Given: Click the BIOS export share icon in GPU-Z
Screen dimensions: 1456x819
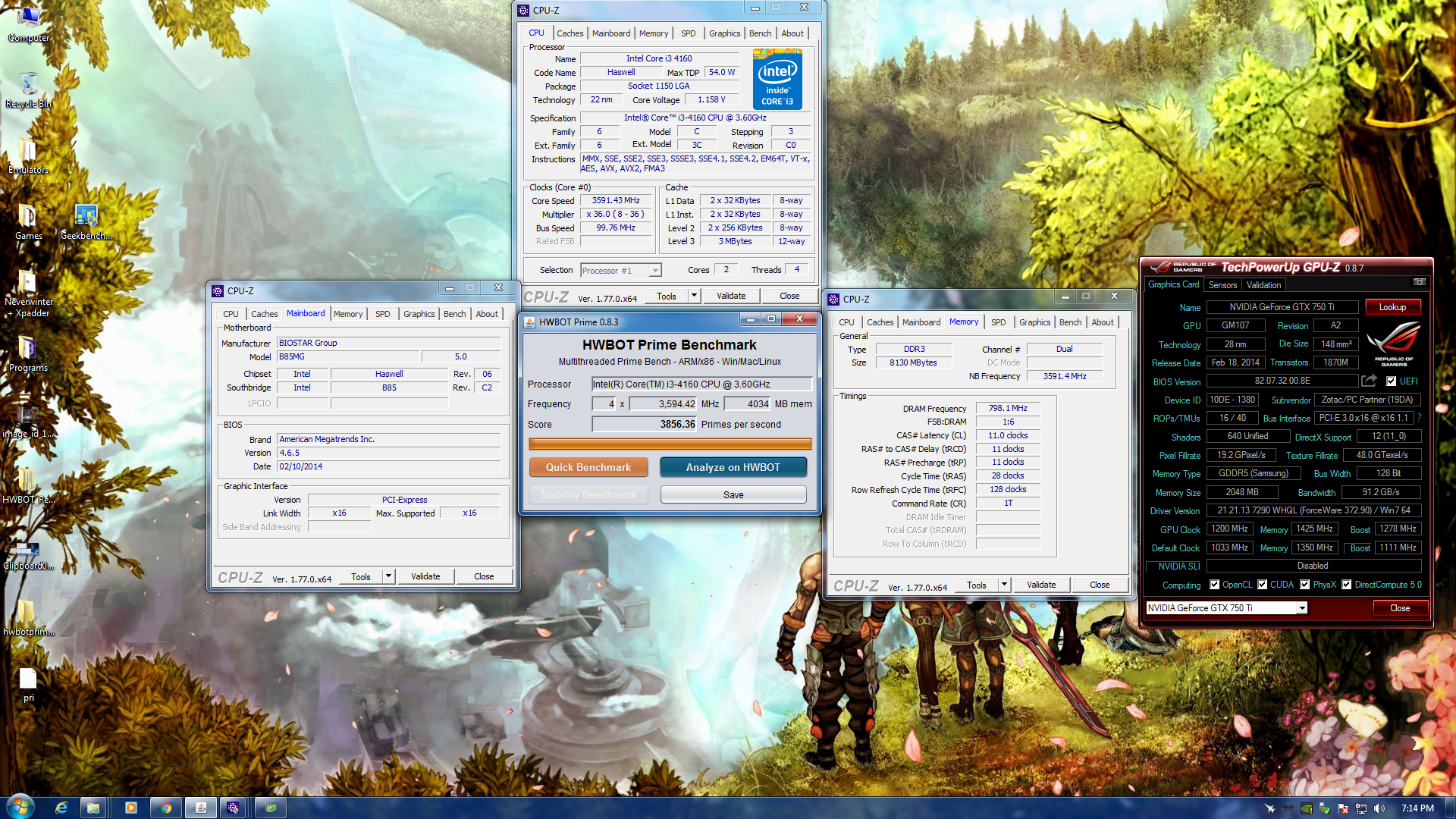Looking at the screenshot, I should [x=1369, y=381].
